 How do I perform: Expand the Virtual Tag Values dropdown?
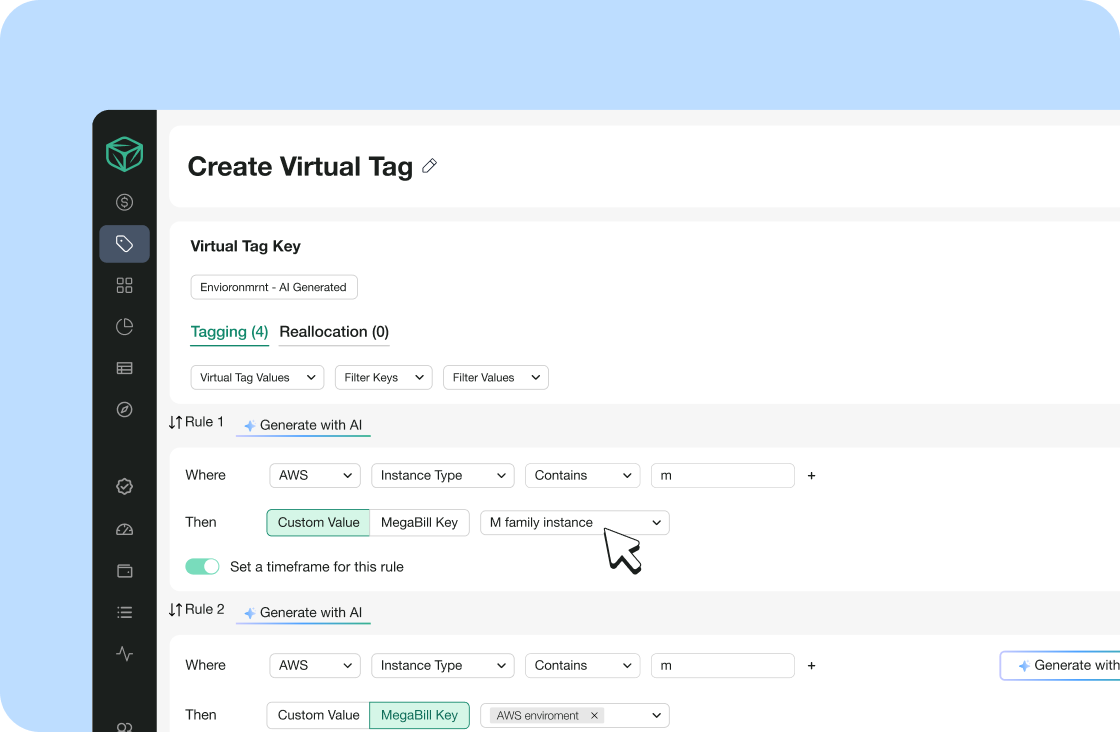click(x=257, y=378)
